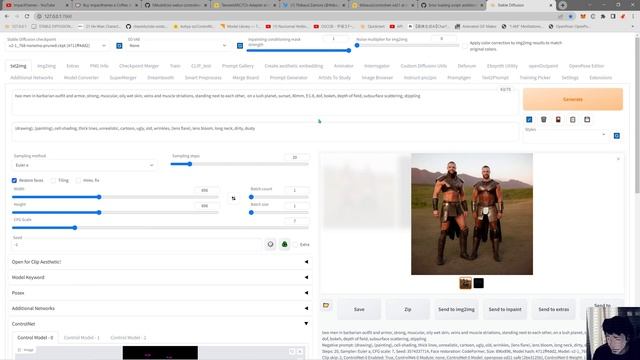This screenshot has height=360, width=640.
Task: Collapse the ControlNet section
Action: [160, 324]
